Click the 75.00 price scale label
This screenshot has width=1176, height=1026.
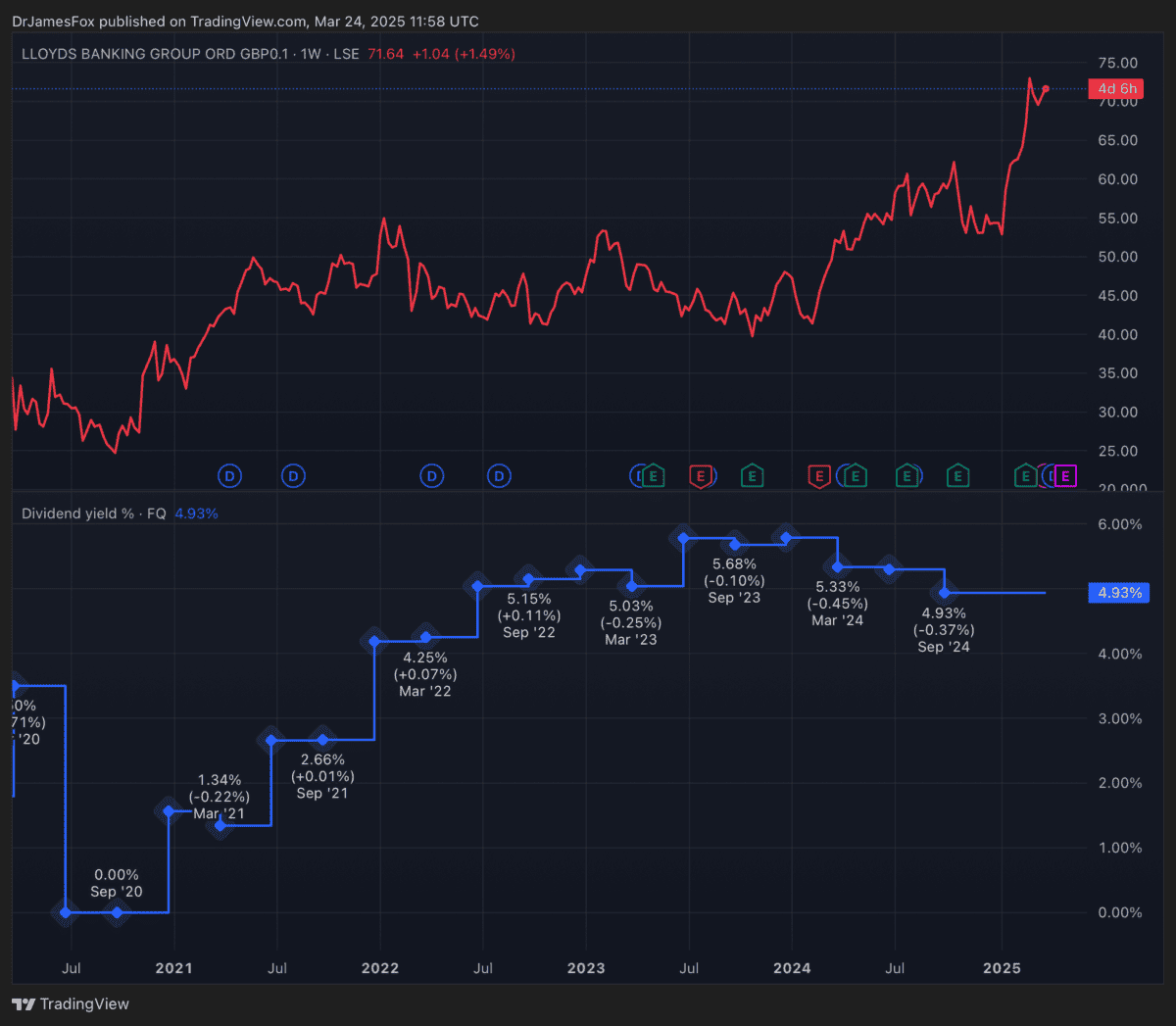(1118, 63)
